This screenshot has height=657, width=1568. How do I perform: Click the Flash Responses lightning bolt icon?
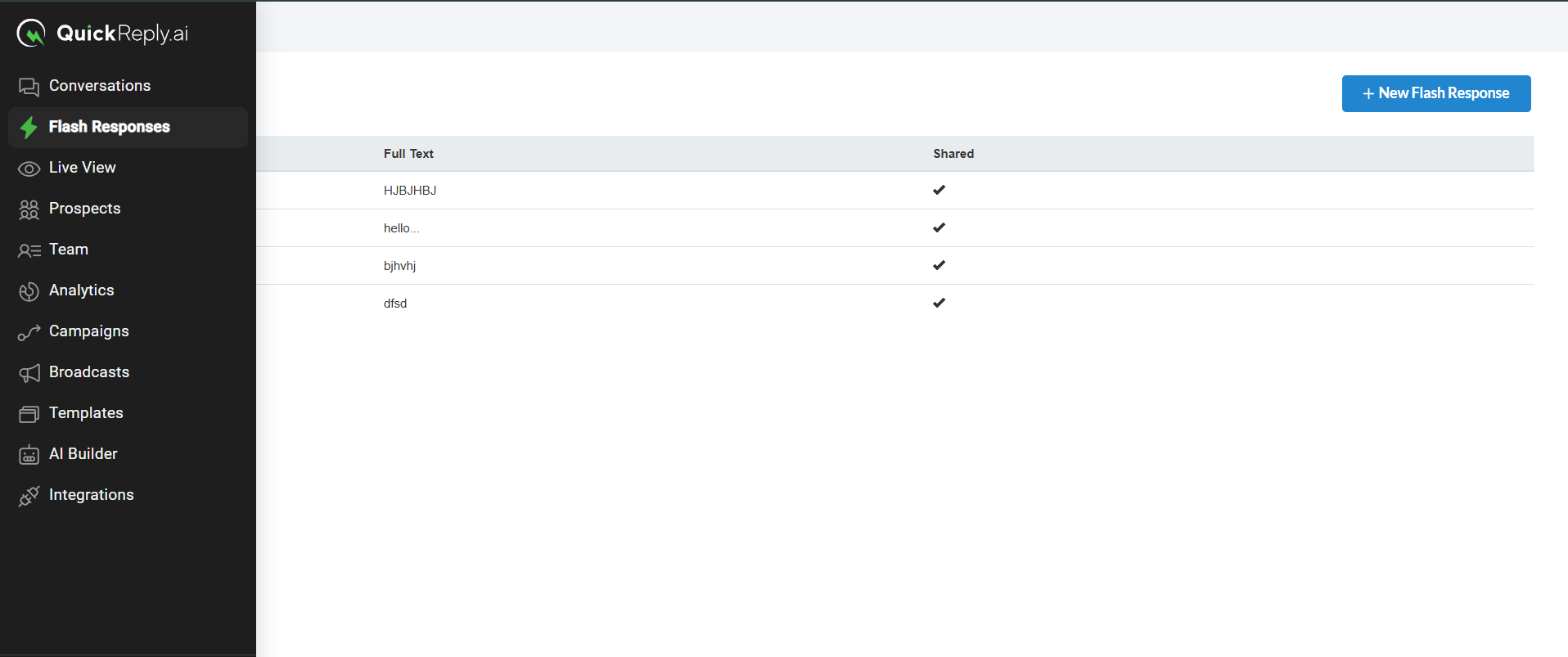point(29,128)
